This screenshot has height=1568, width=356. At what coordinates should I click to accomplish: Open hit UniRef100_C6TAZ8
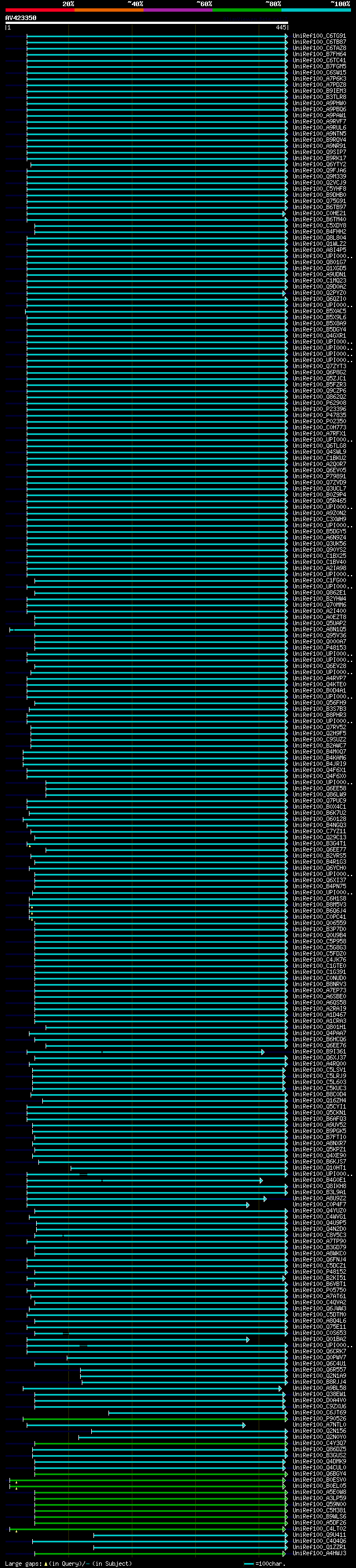319,48
